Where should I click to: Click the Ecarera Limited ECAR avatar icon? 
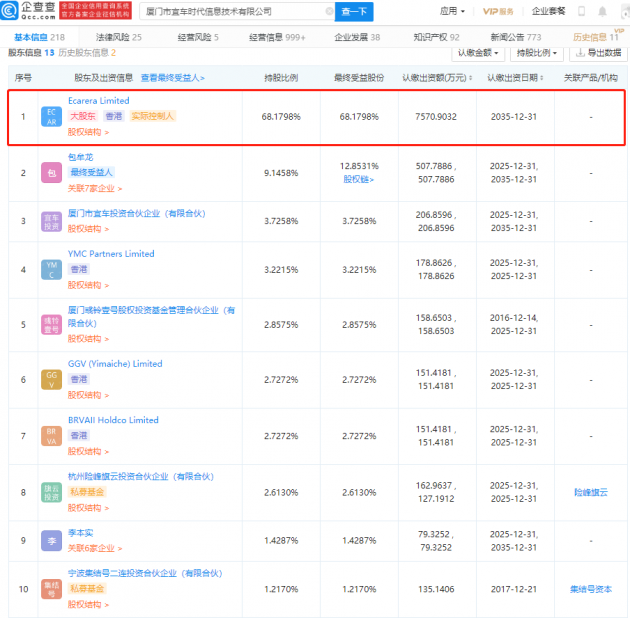(52, 115)
